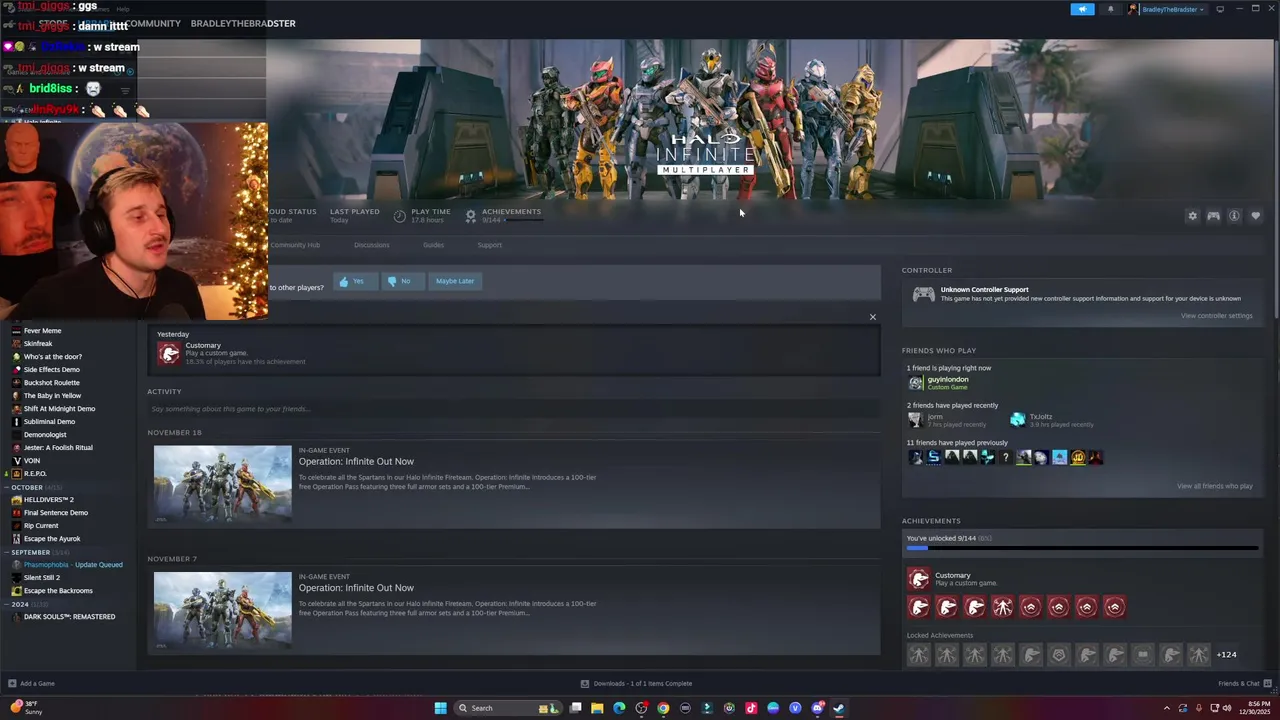Switch to the Discussions tab

pos(371,245)
